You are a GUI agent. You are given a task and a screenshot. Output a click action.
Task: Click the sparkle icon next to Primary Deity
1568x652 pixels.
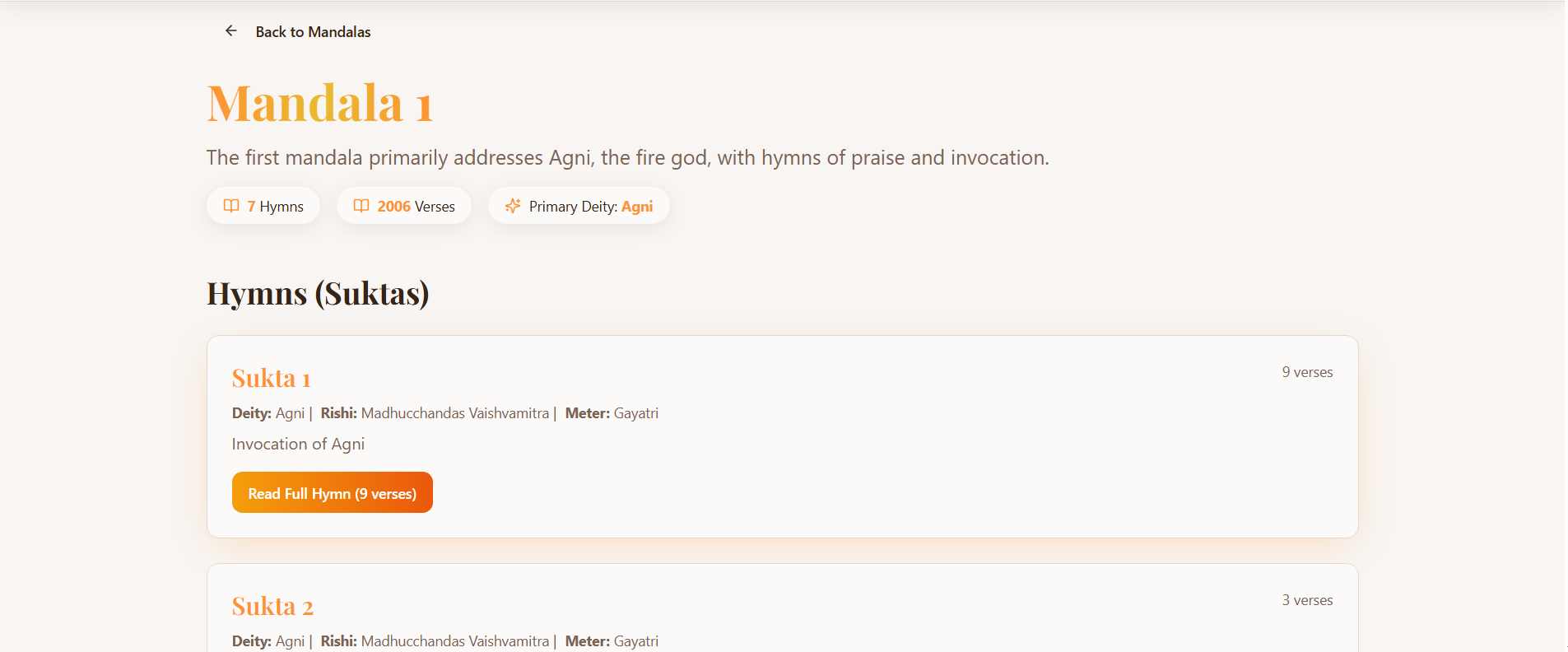(x=513, y=206)
